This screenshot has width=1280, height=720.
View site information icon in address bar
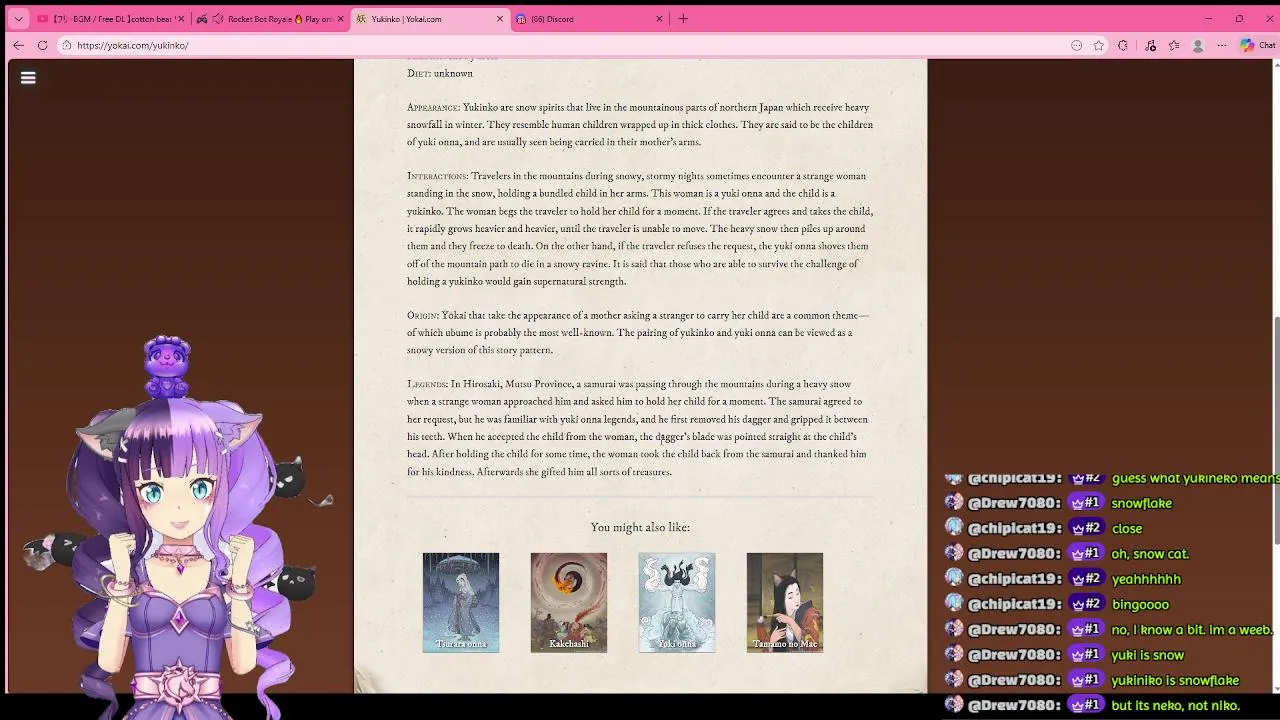click(66, 45)
